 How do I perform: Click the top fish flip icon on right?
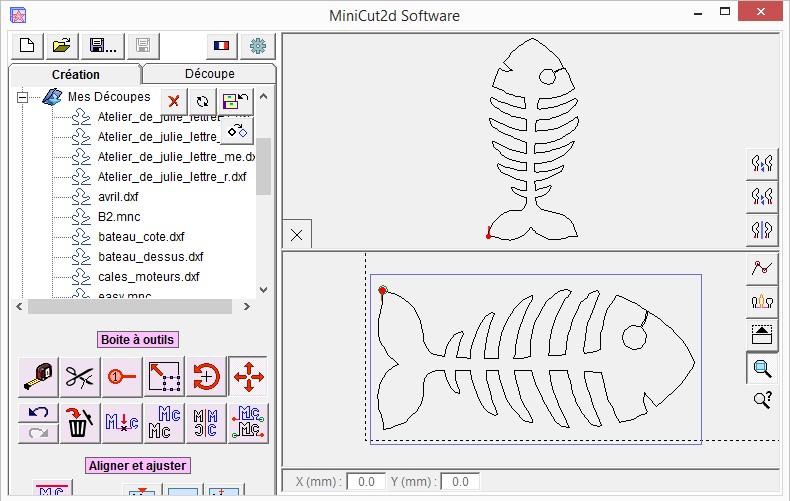click(x=762, y=163)
